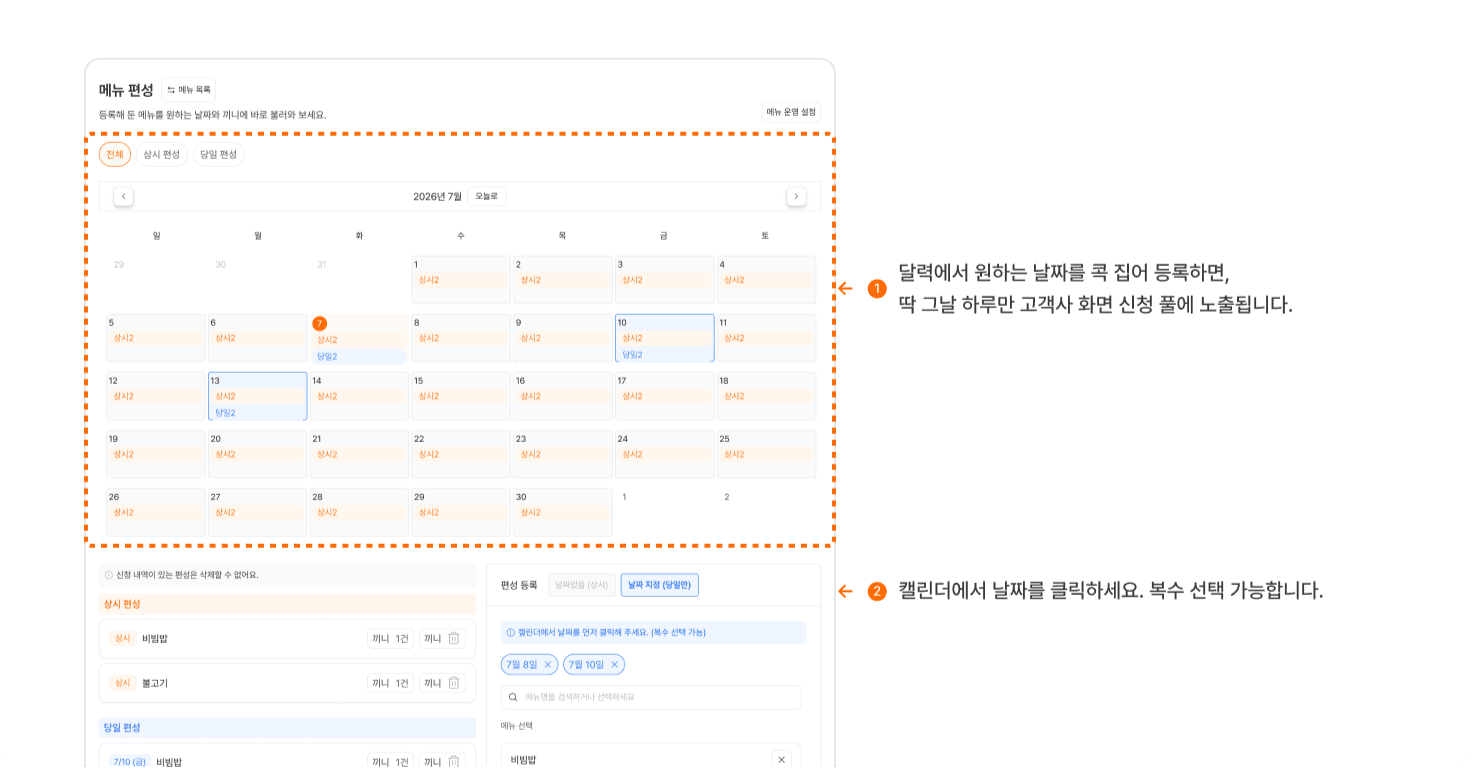Viewport: 1472px width, 768px height.
Task: Select July 21 in the calendar
Action: (359, 454)
